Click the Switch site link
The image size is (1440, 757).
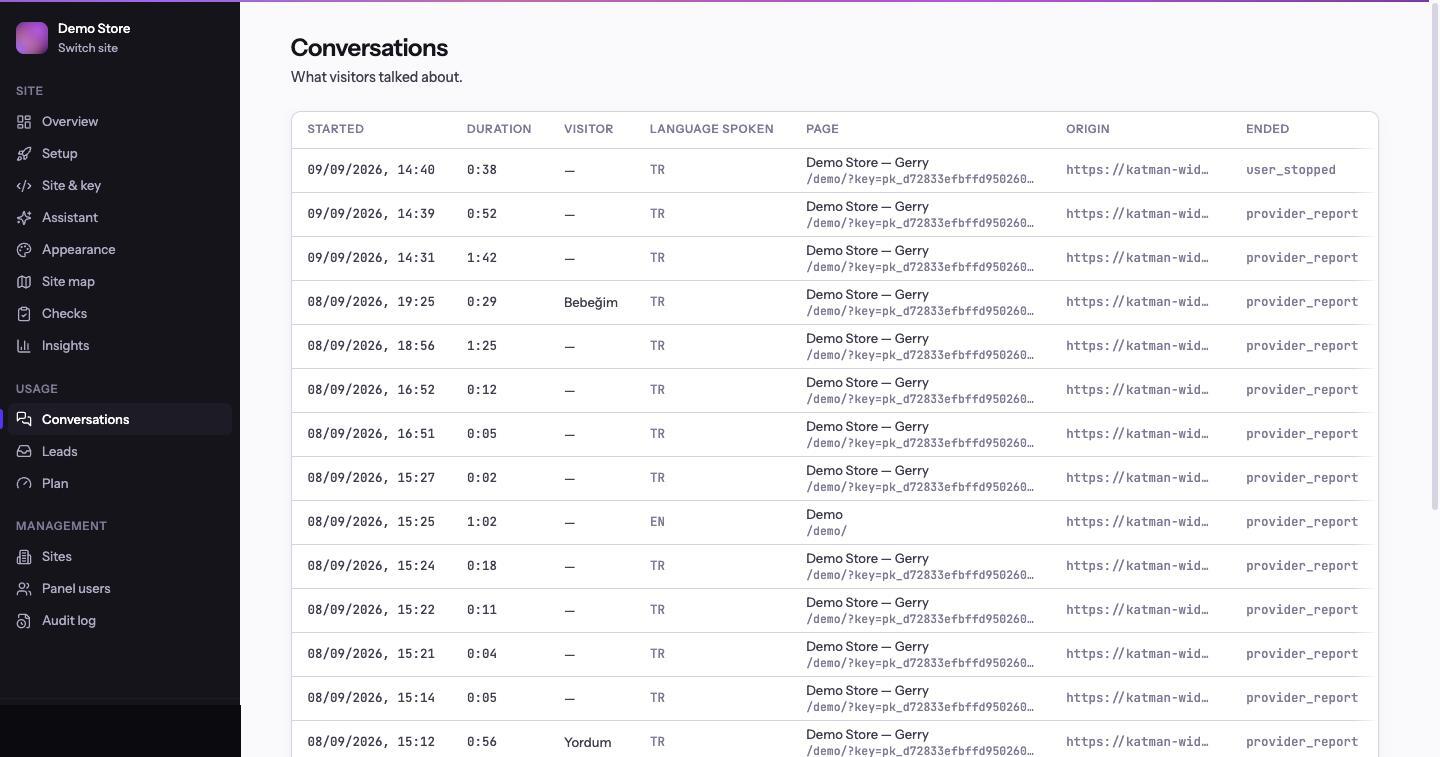[88, 48]
